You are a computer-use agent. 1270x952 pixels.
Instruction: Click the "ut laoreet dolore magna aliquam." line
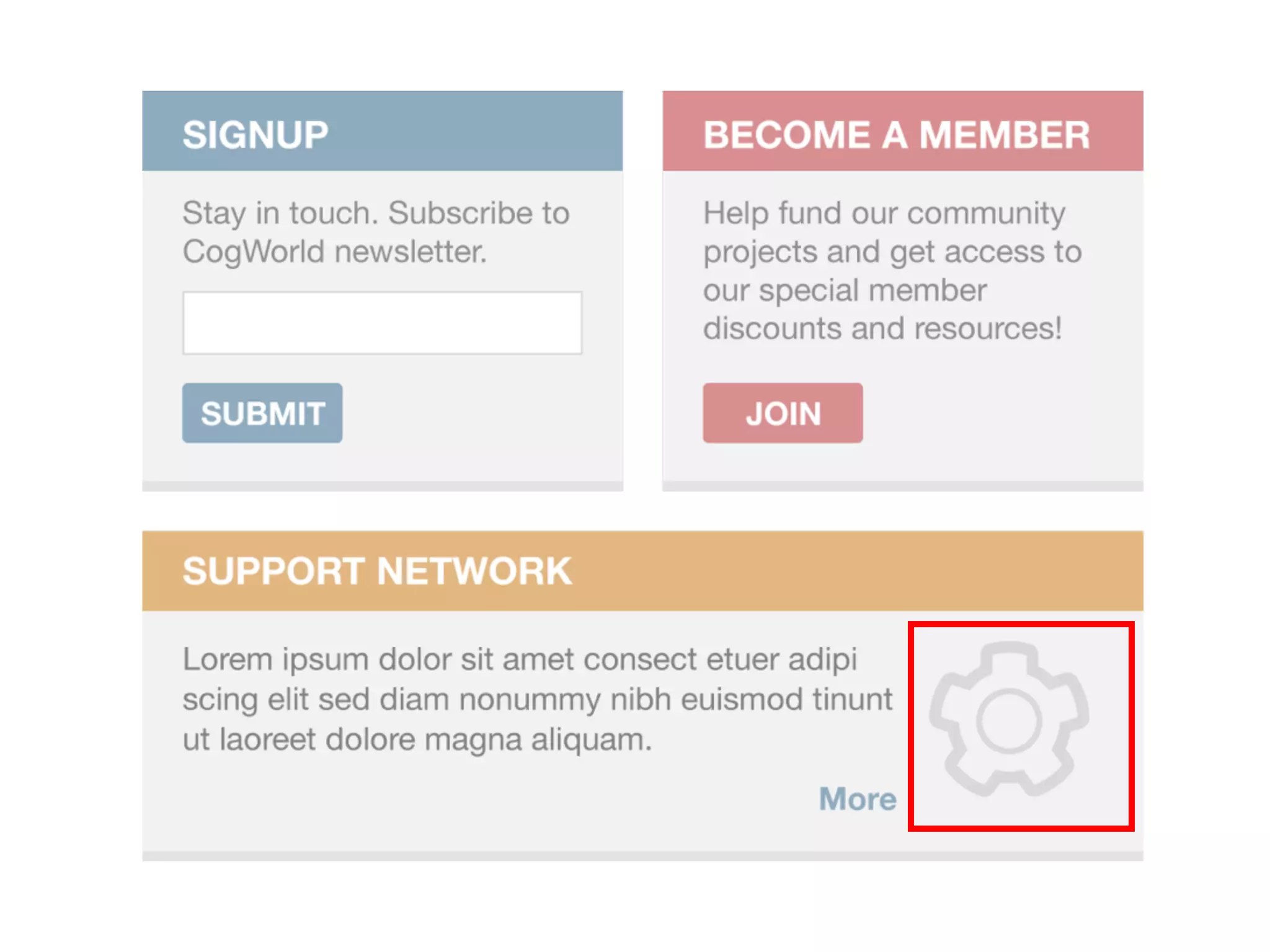tap(417, 739)
